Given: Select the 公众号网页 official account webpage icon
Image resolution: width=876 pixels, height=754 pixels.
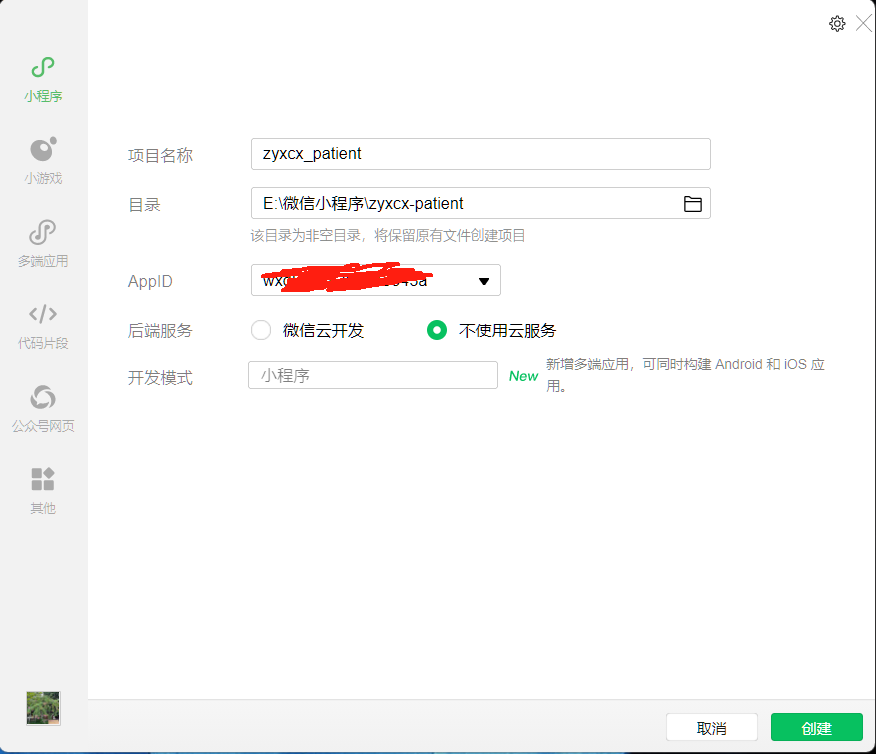Looking at the screenshot, I should pos(43,397).
